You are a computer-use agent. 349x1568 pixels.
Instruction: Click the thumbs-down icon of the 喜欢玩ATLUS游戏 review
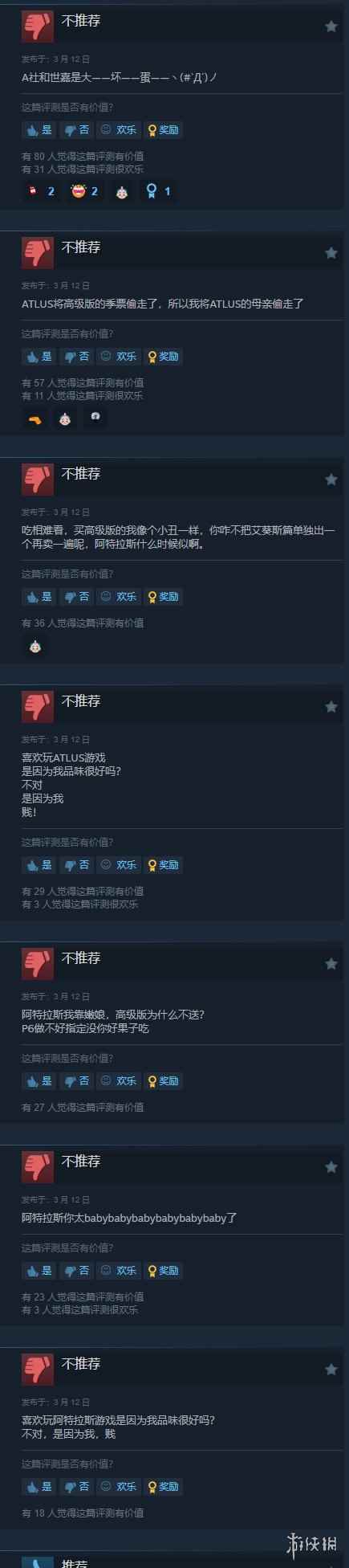[x=38, y=707]
